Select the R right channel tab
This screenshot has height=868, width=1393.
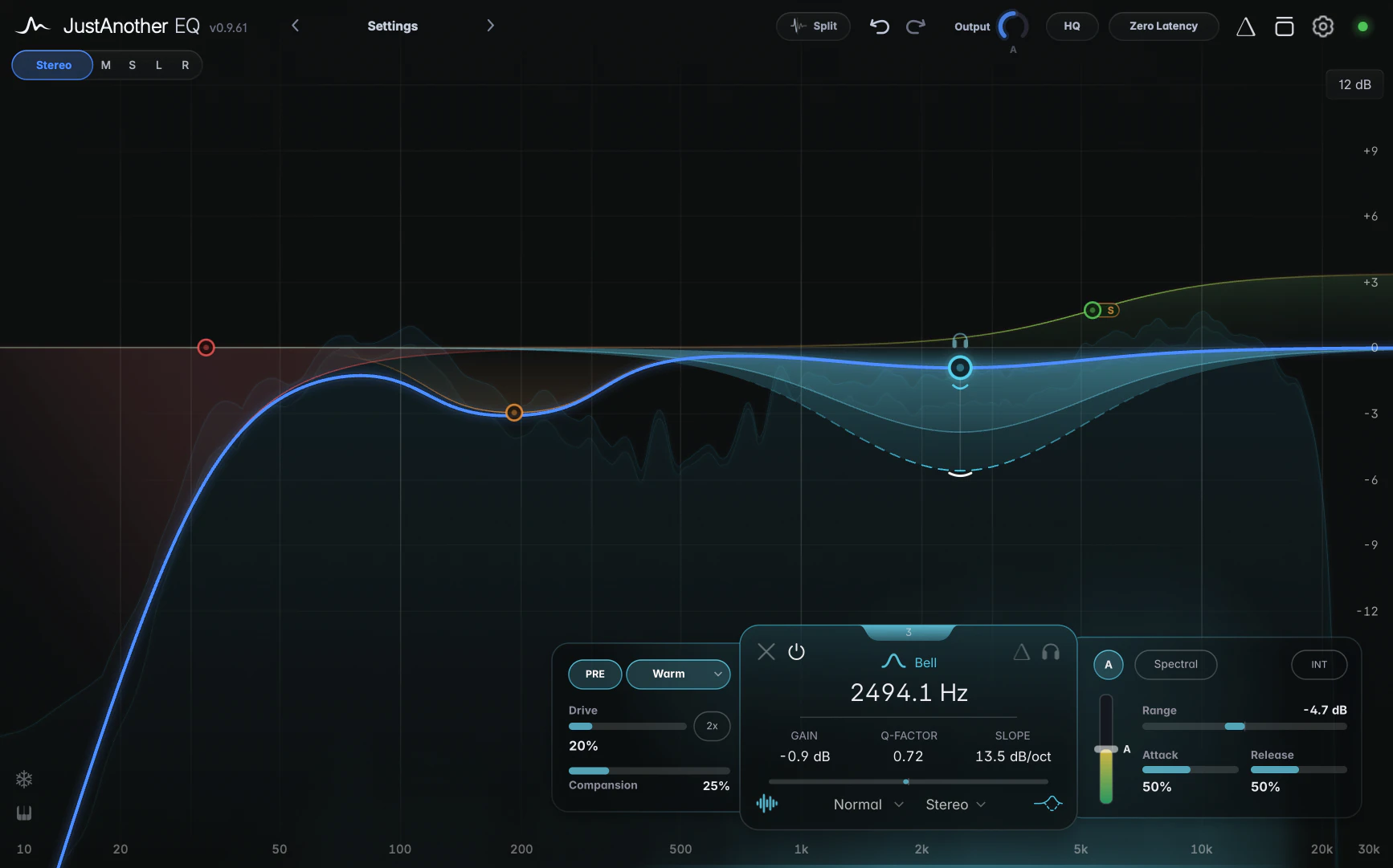186,65
